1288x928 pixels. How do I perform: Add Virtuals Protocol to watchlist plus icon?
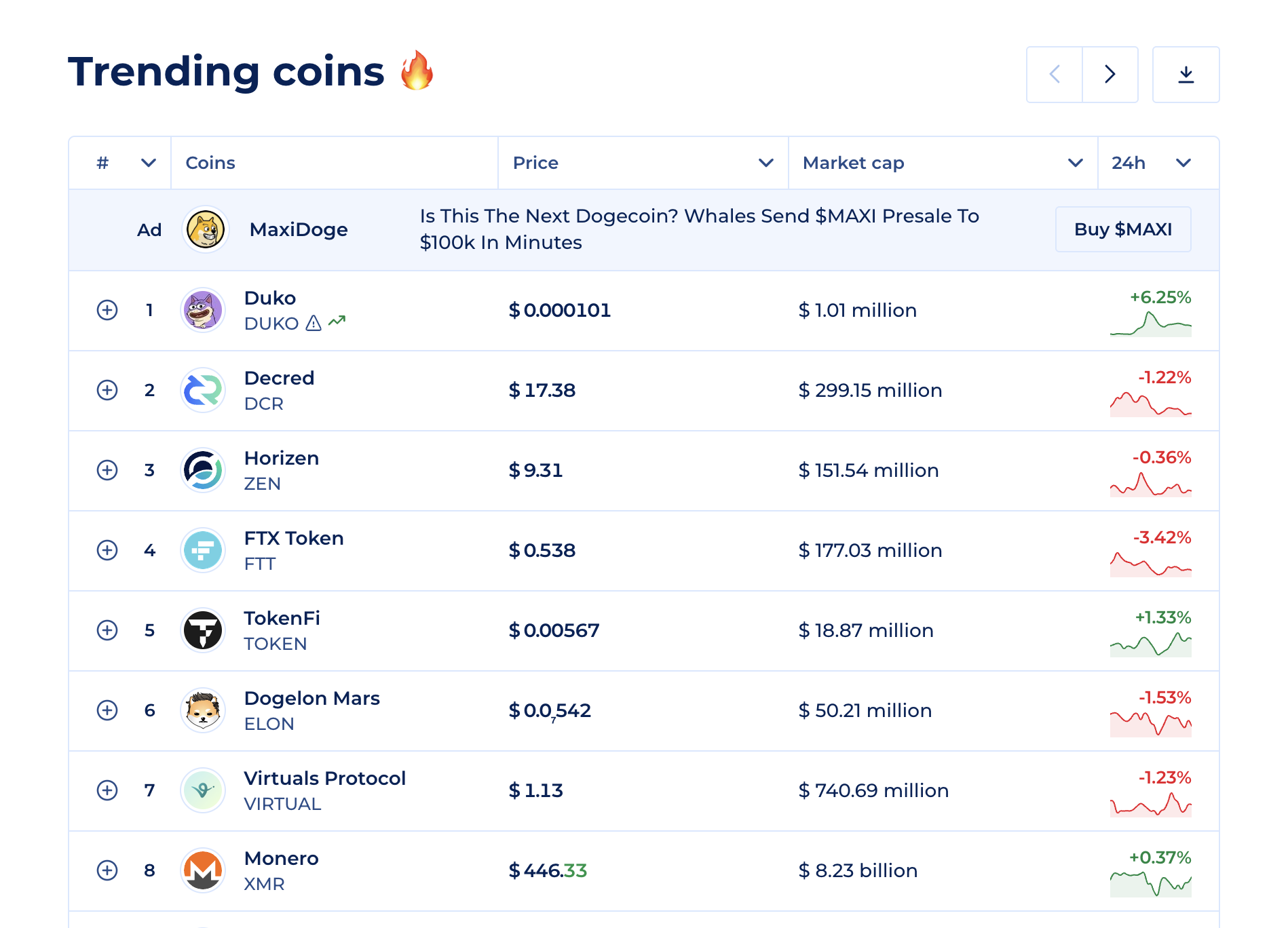(x=107, y=790)
